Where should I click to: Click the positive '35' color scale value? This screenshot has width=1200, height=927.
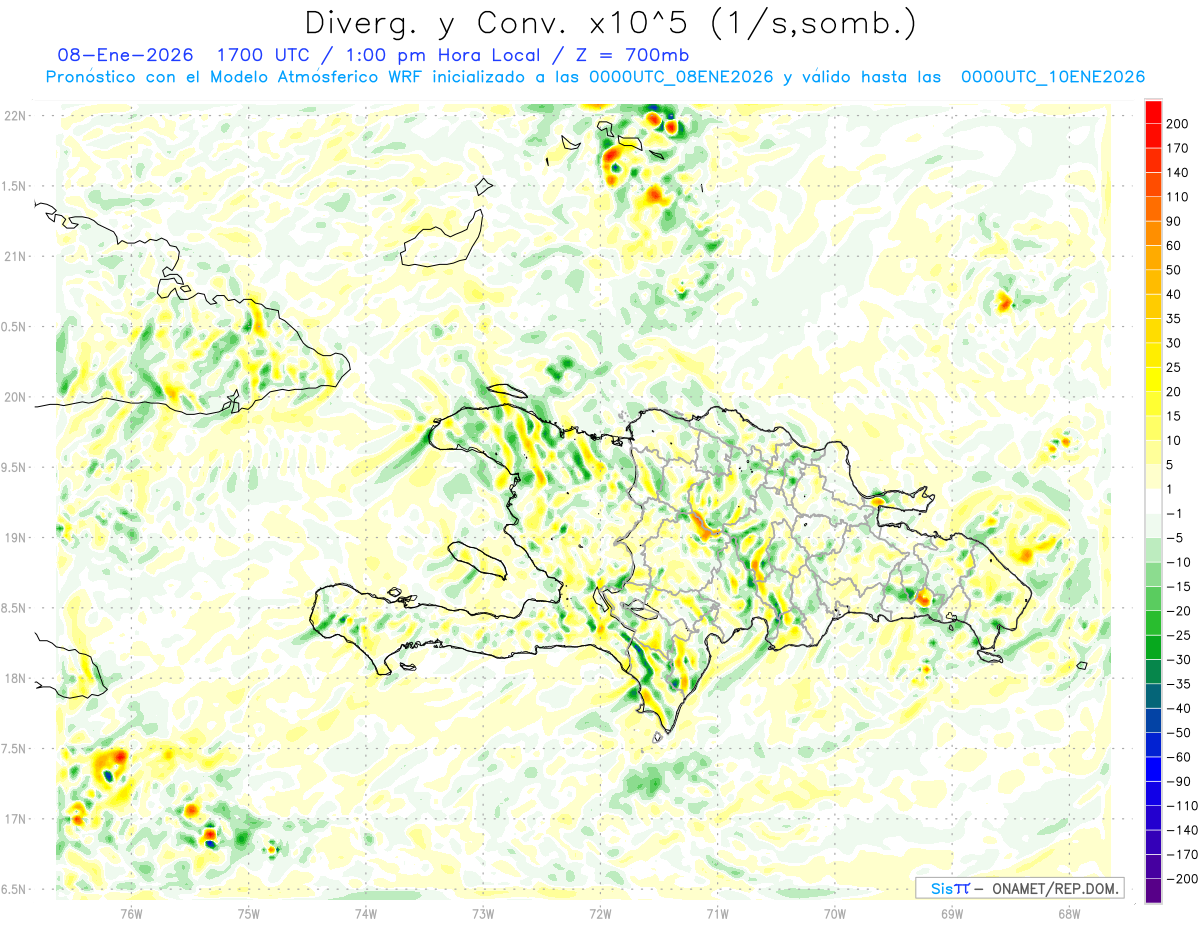point(1174,319)
